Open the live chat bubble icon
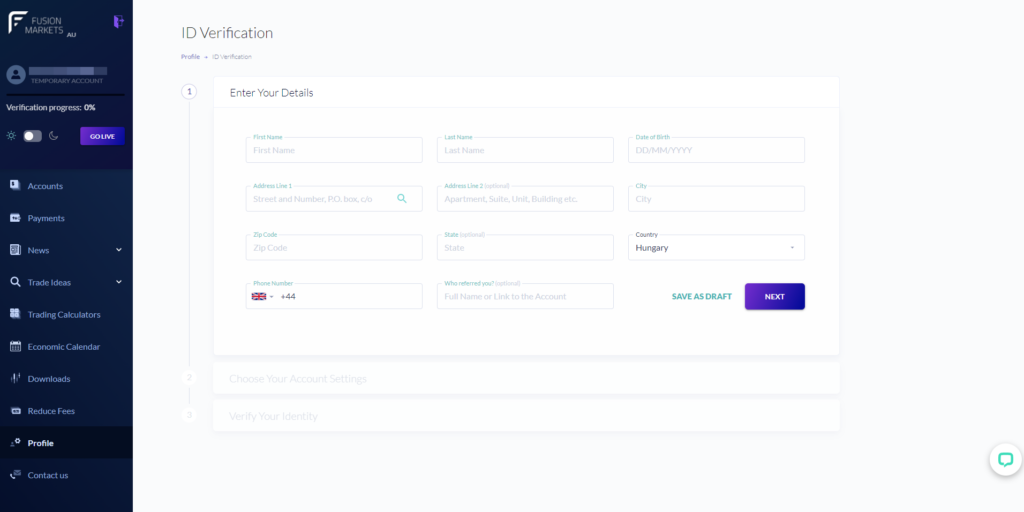The width and height of the screenshot is (1024, 512). click(x=1005, y=459)
